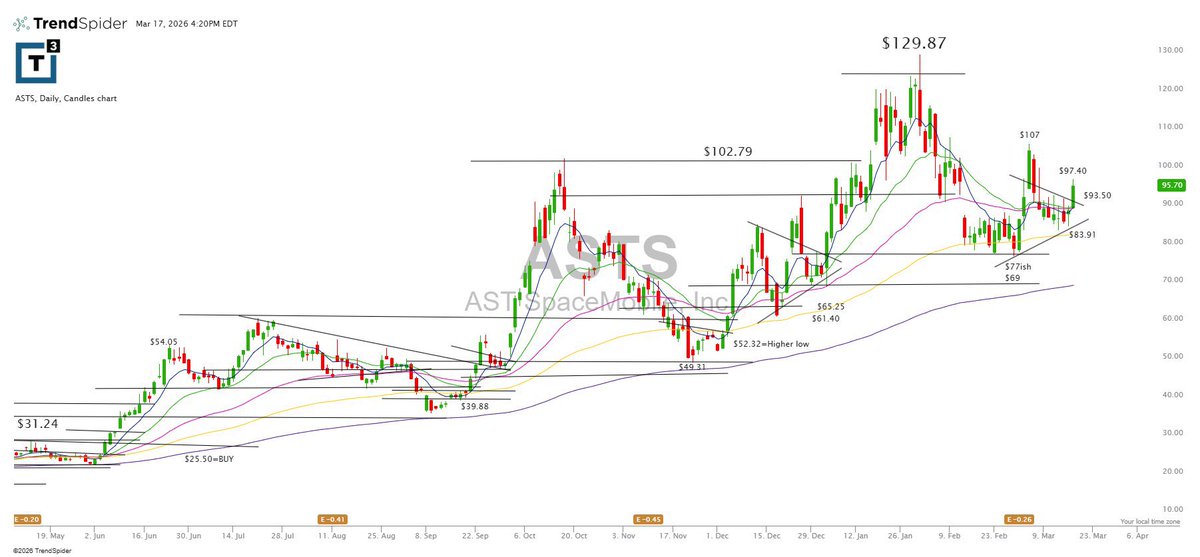Click the 80.00 price axis label
1200x557 pixels.
click(1171, 242)
